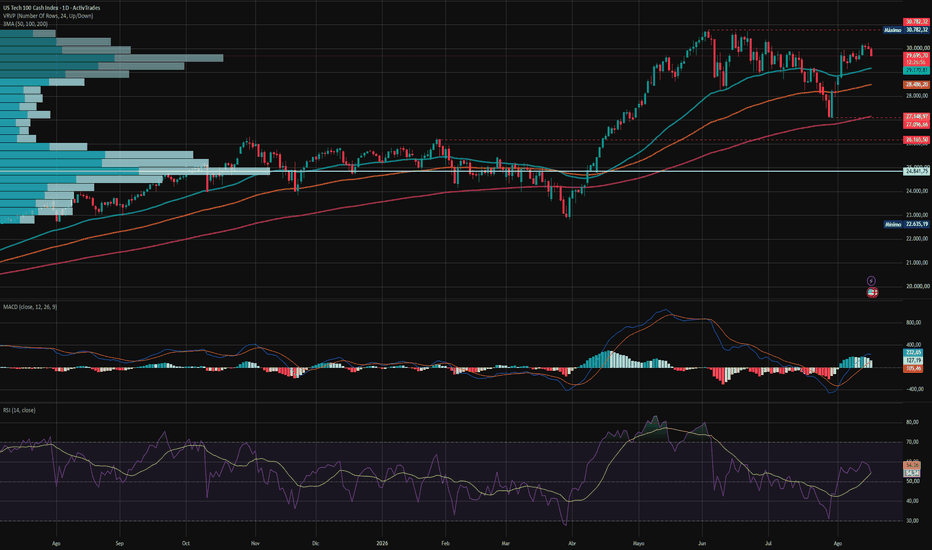The width and height of the screenshot is (932, 550).
Task: Click the orange RSI value label
Action: (x=912, y=465)
